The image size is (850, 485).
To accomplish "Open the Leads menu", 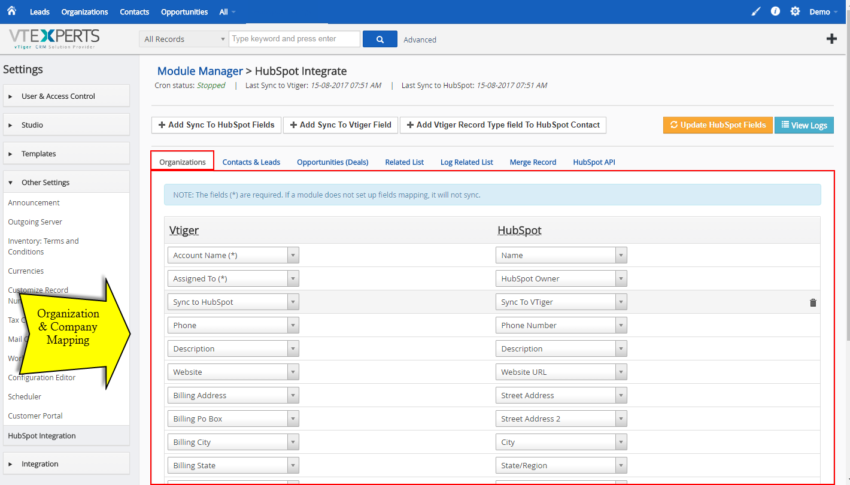I will [40, 12].
